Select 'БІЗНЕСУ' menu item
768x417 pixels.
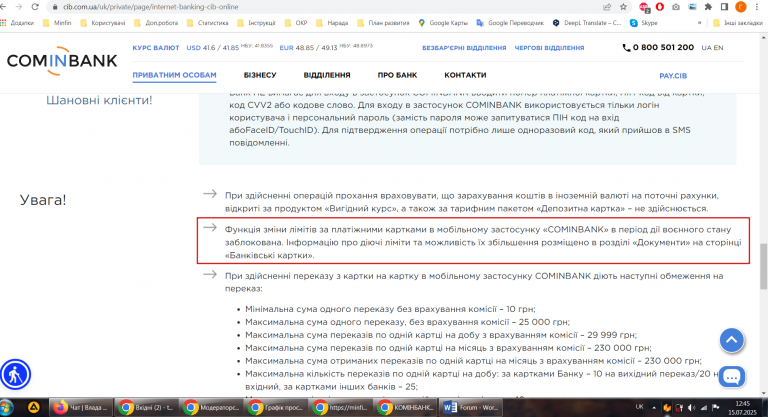[260, 75]
